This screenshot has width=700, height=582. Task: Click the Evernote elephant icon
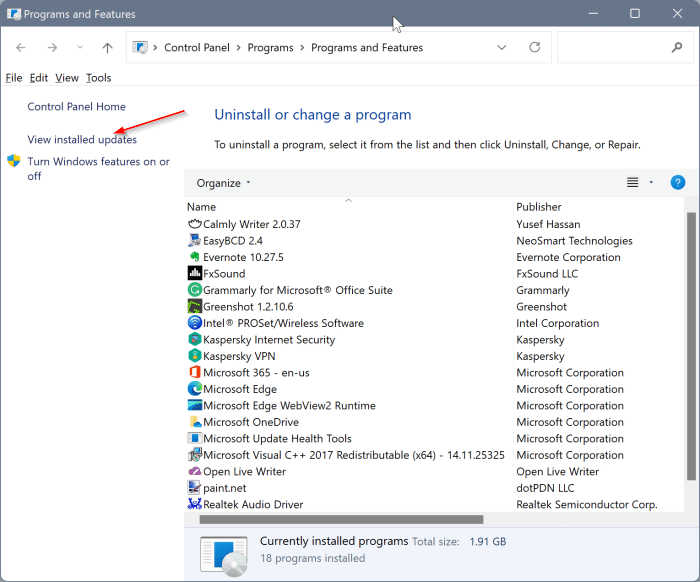pos(195,257)
